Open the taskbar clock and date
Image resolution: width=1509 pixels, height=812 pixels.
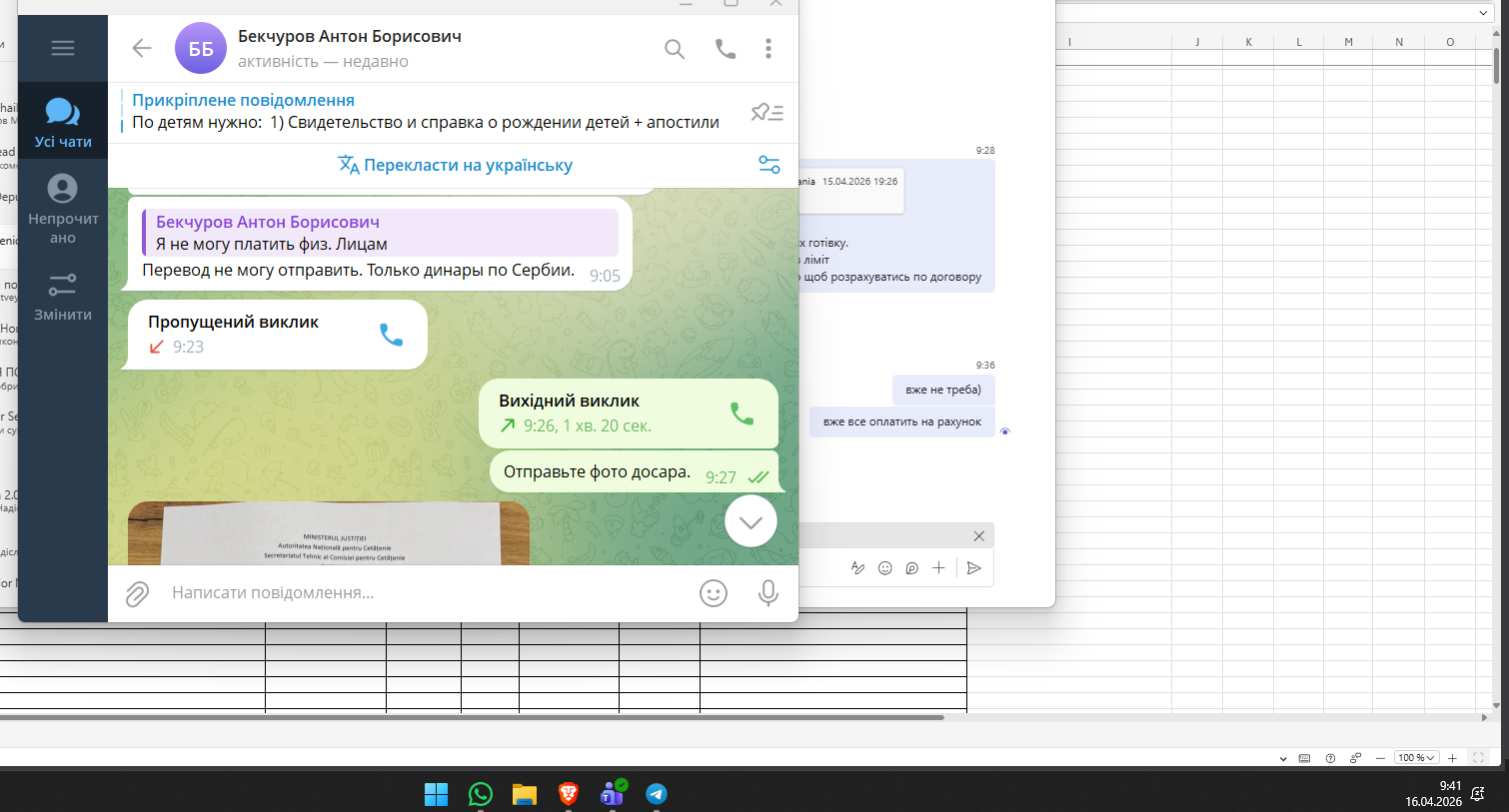pyautogui.click(x=1433, y=794)
